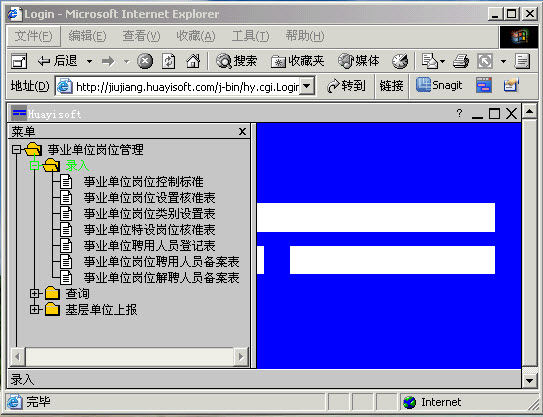Open the 查看(V) menu
This screenshot has width=543, height=417.
pyautogui.click(x=141, y=36)
